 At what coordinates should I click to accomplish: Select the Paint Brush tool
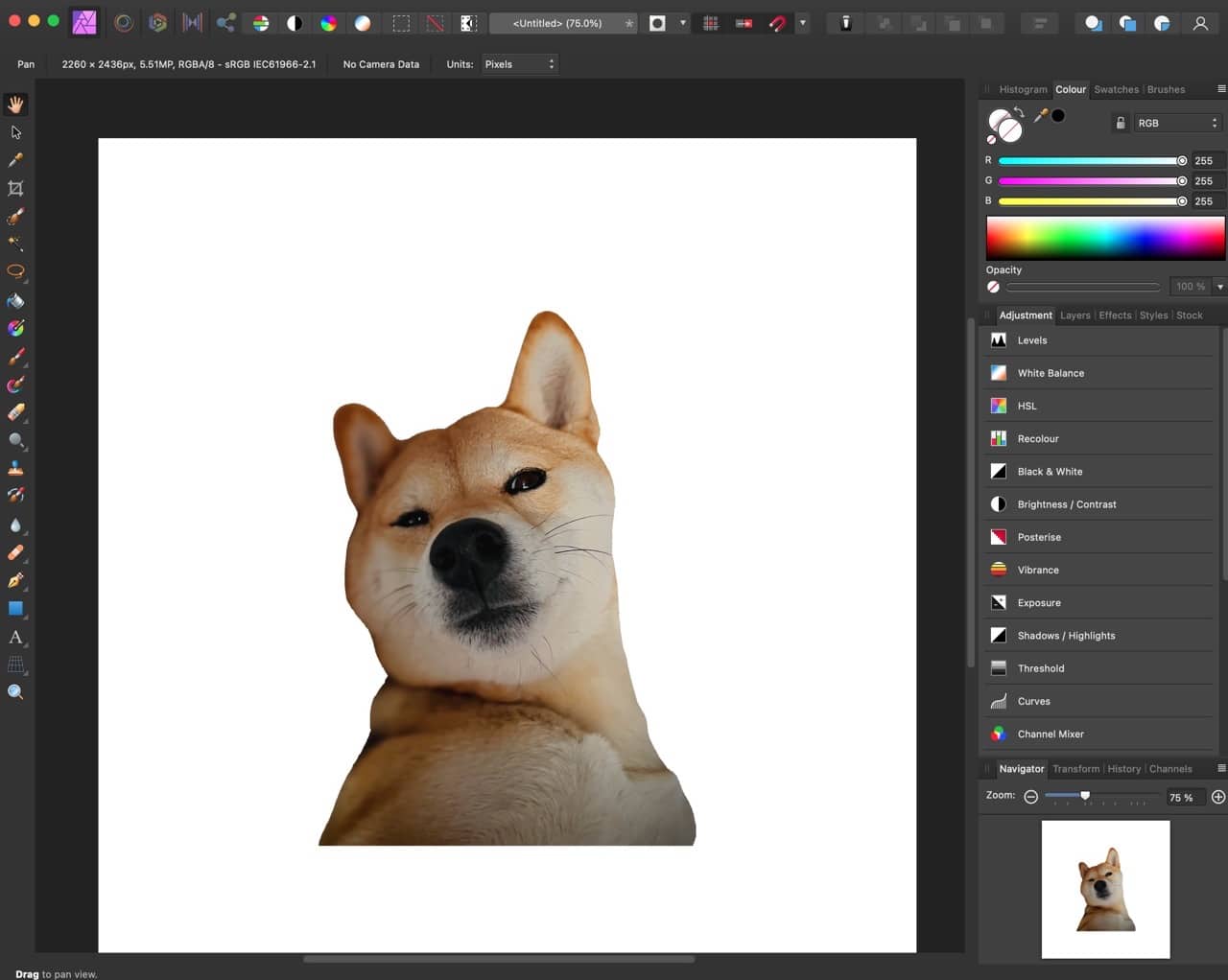coord(15,357)
